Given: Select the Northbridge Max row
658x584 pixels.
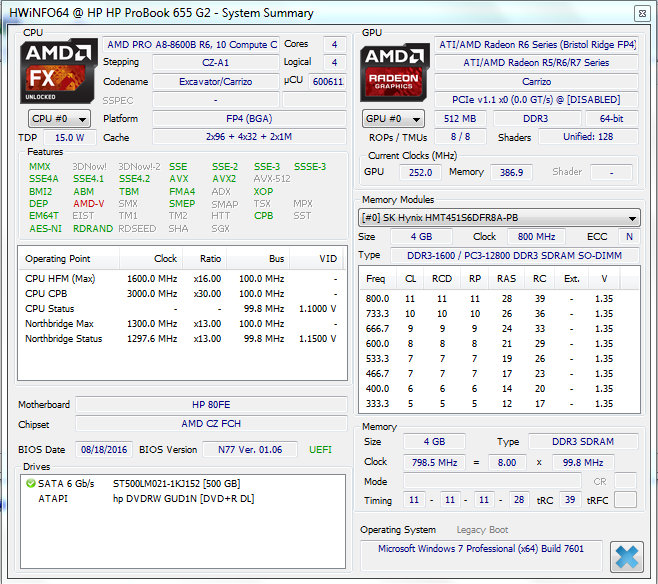Looking at the screenshot, I should (181, 324).
